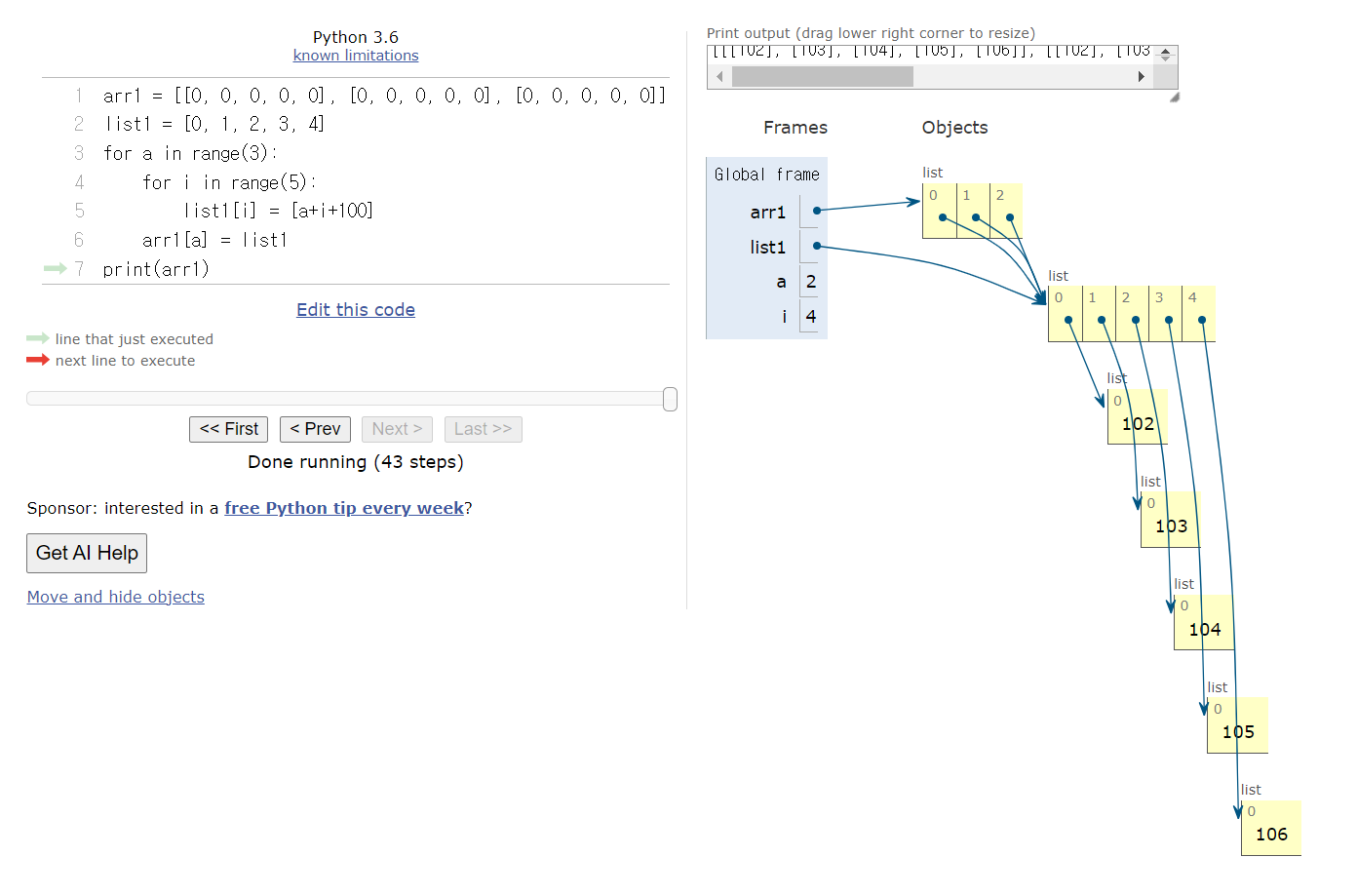Click the disabled Next button
Viewport: 1357px width, 896px height.
click(397, 429)
